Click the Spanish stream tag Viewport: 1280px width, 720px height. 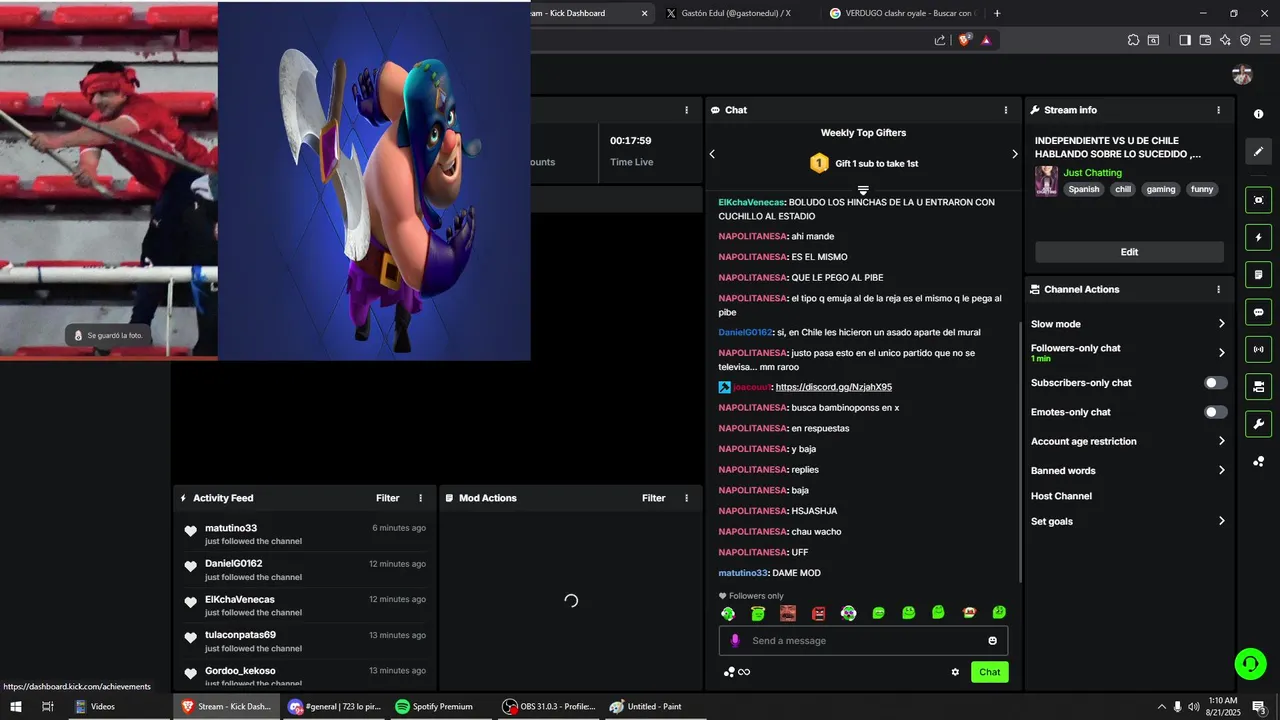coord(1083,189)
